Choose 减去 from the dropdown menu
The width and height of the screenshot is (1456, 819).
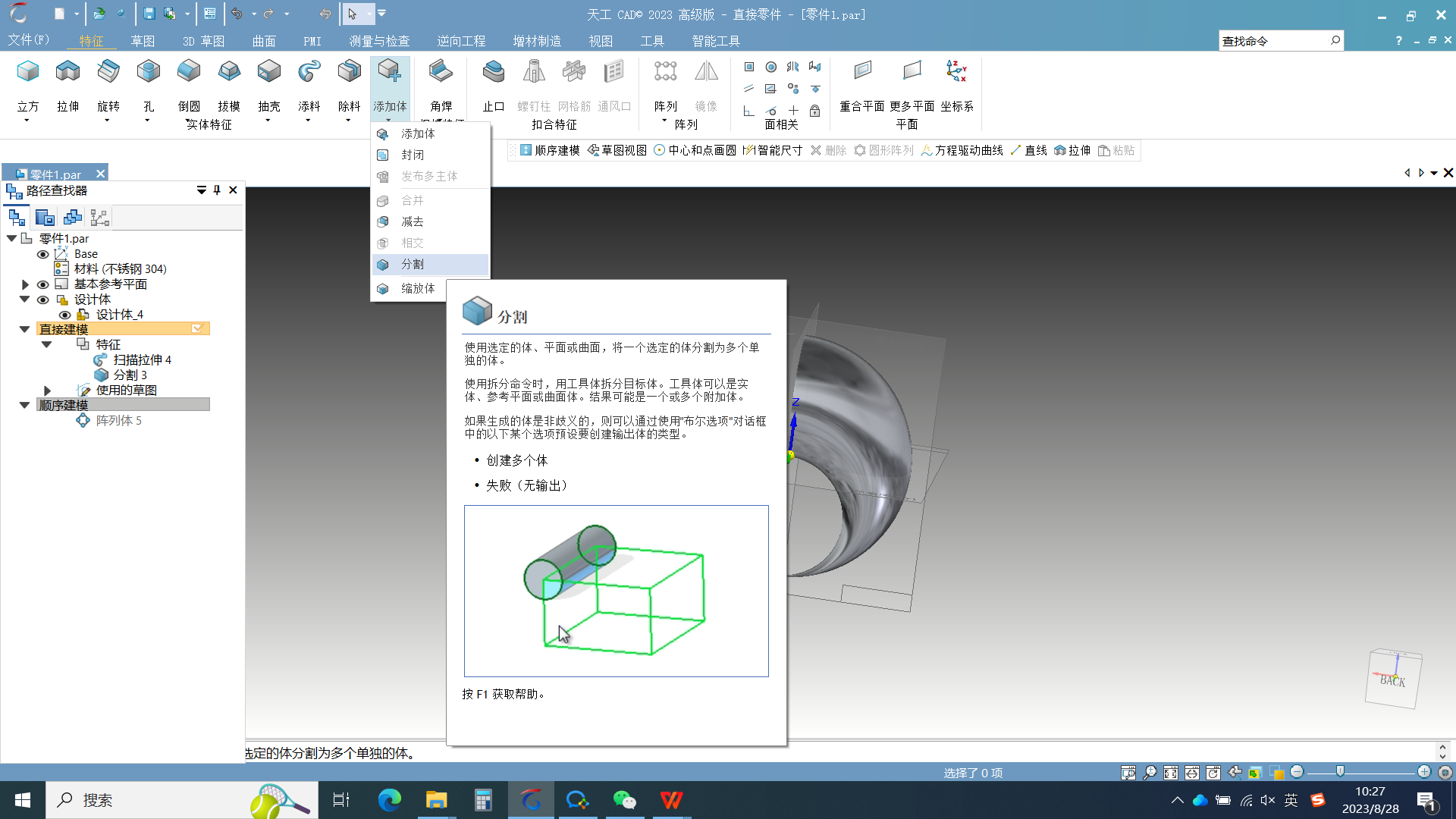point(413,221)
